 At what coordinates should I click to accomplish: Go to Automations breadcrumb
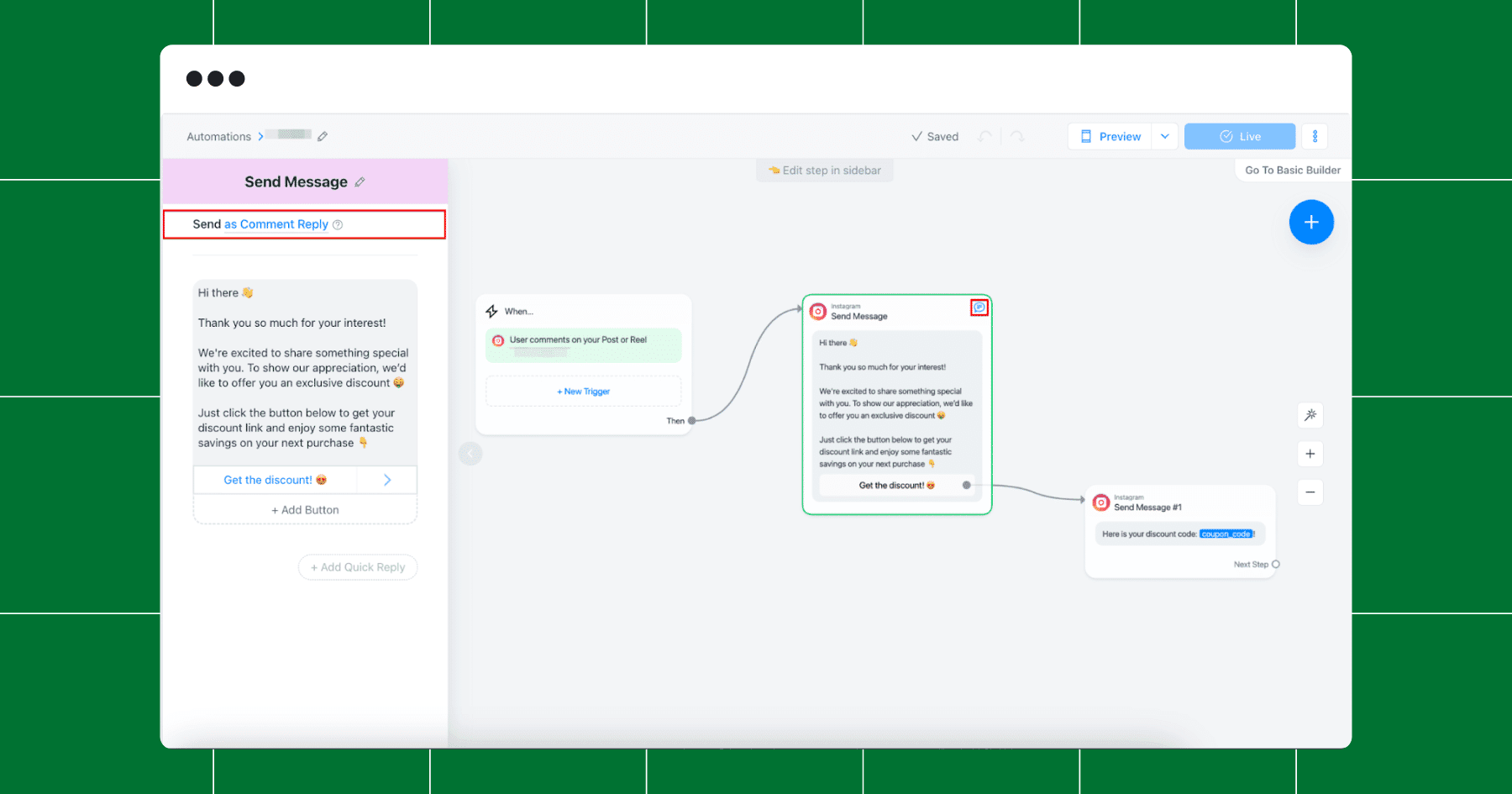tap(218, 136)
